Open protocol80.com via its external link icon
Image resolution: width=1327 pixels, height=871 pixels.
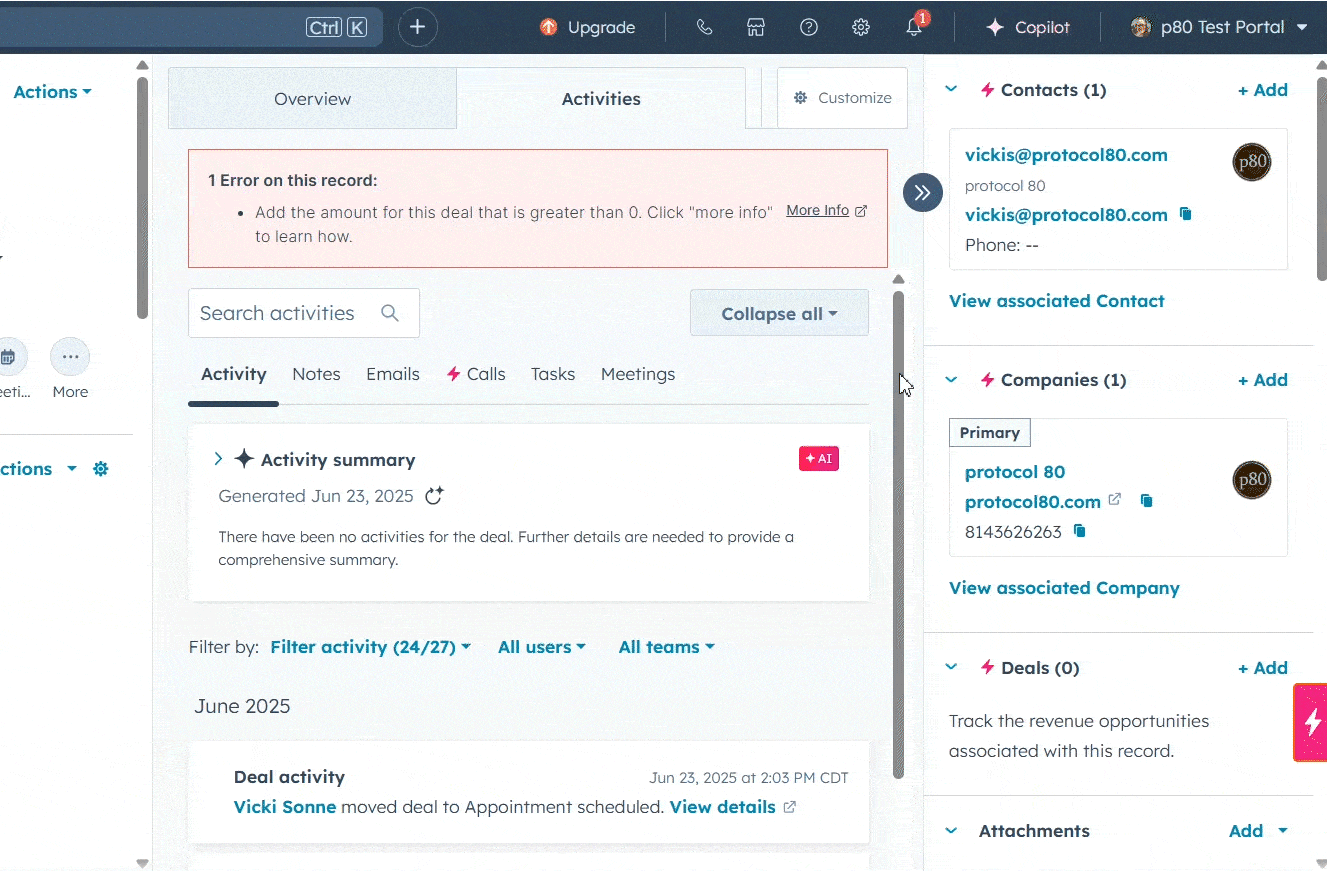(x=1113, y=500)
